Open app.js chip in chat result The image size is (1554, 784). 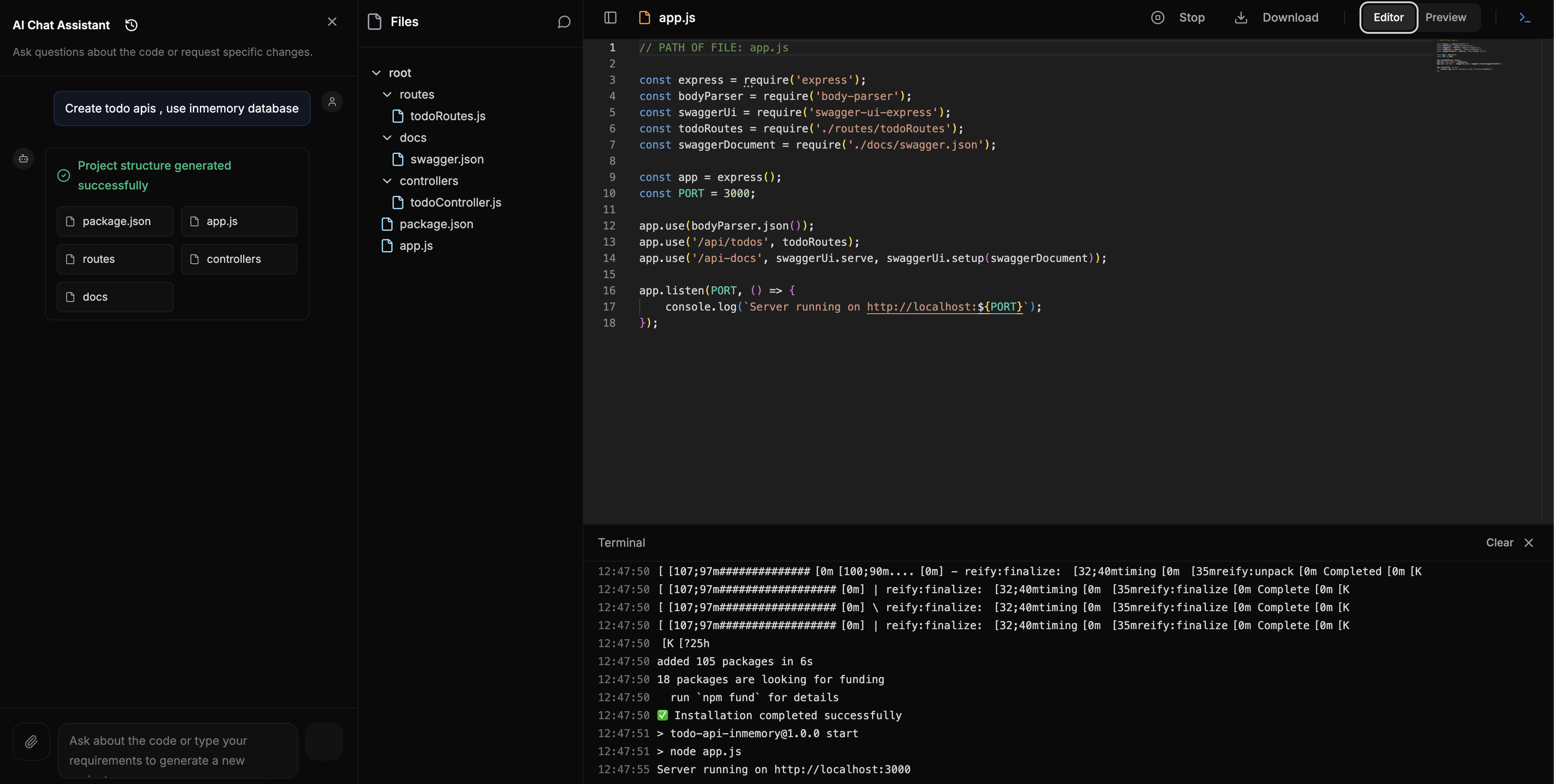pyautogui.click(x=239, y=221)
